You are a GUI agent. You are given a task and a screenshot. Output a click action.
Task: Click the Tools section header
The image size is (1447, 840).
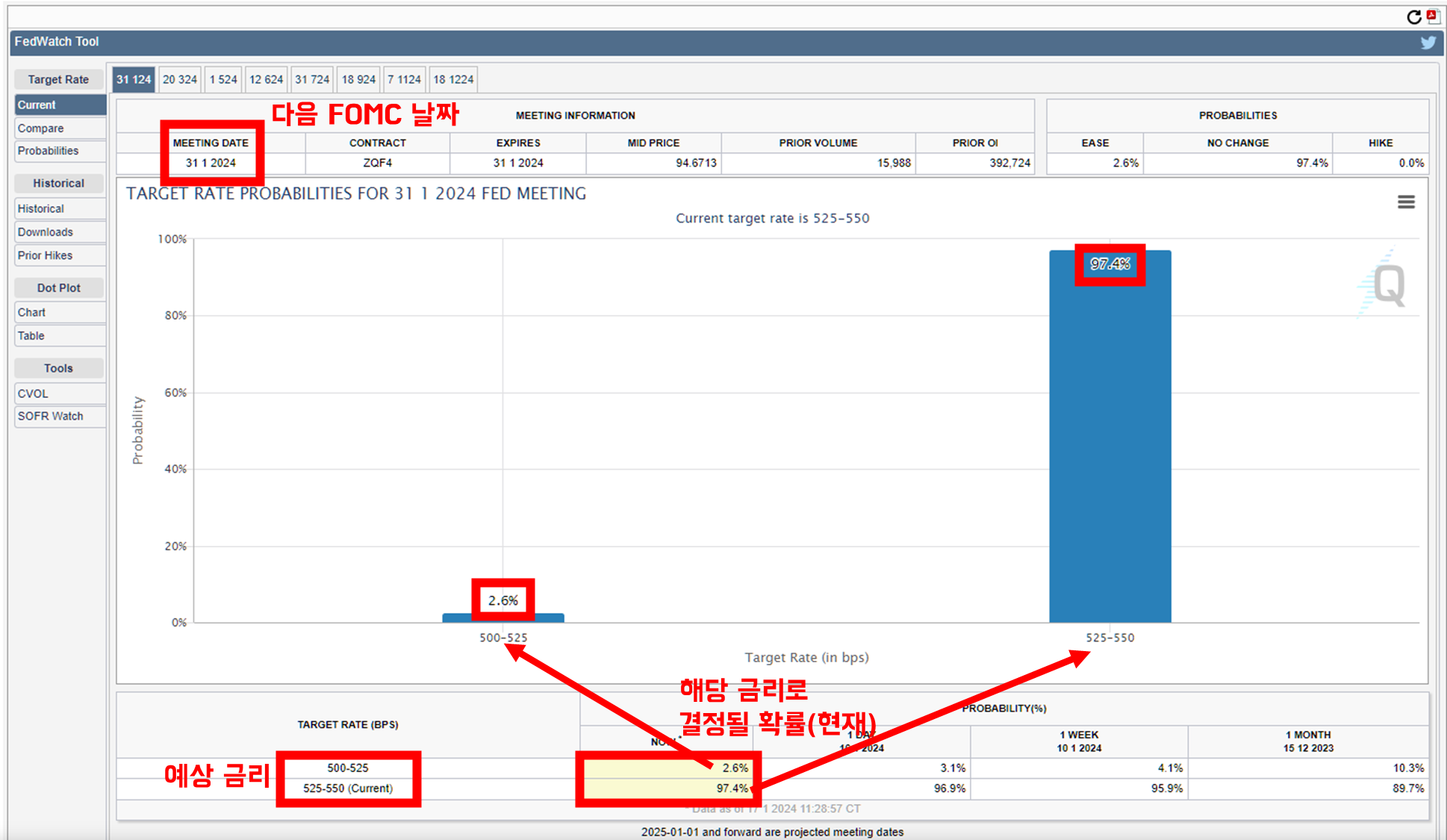click(58, 369)
